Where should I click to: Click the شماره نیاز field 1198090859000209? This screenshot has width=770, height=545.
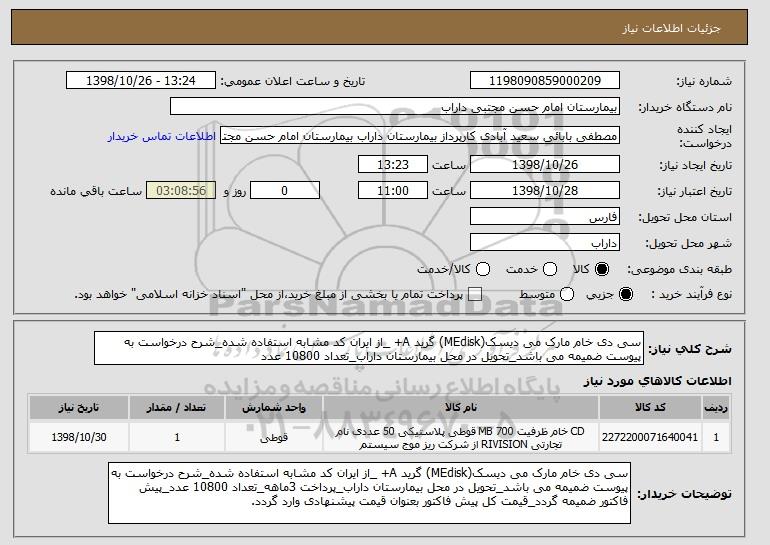click(545, 81)
